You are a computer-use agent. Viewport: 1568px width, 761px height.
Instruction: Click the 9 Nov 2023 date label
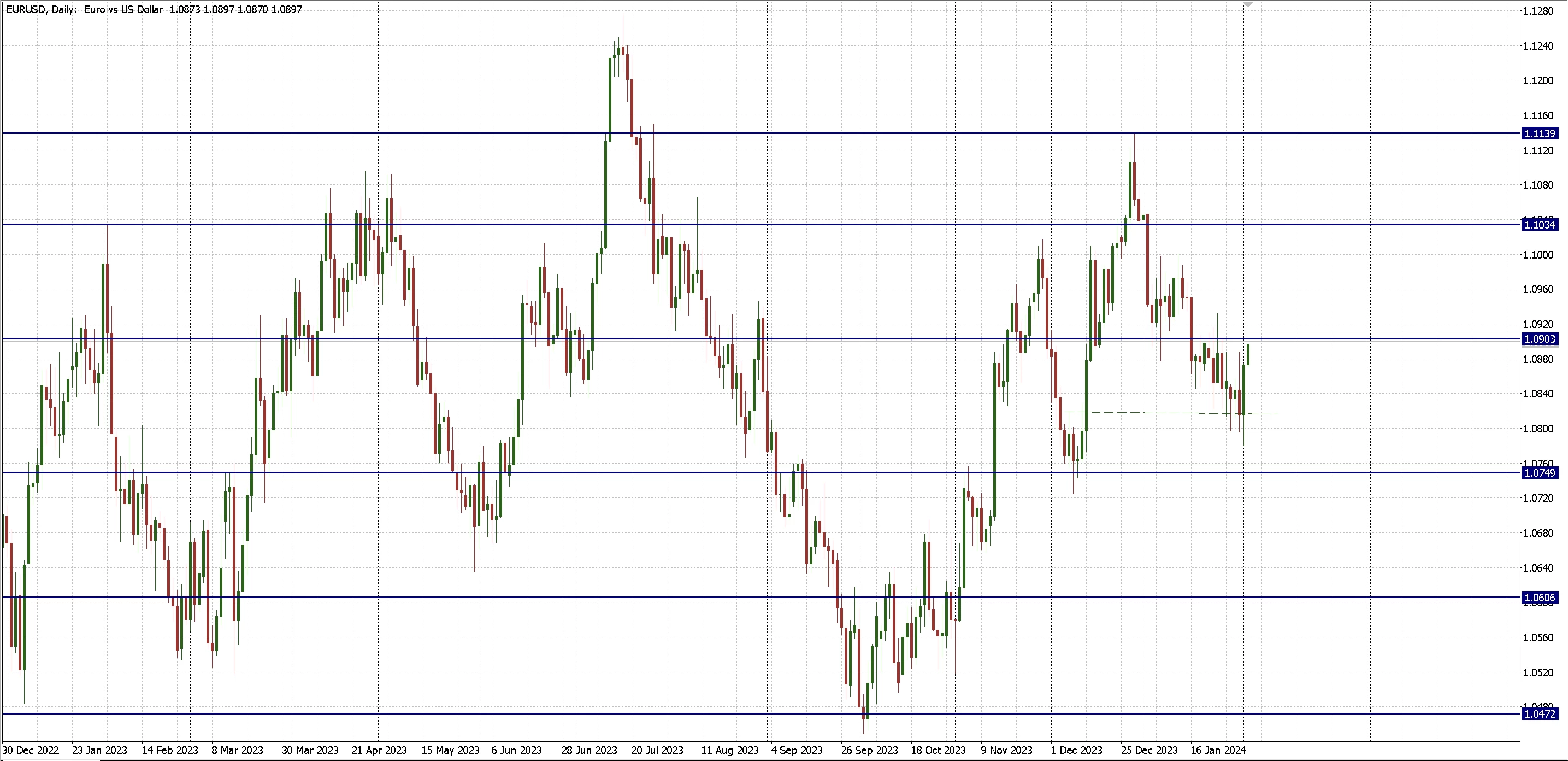click(x=1007, y=751)
